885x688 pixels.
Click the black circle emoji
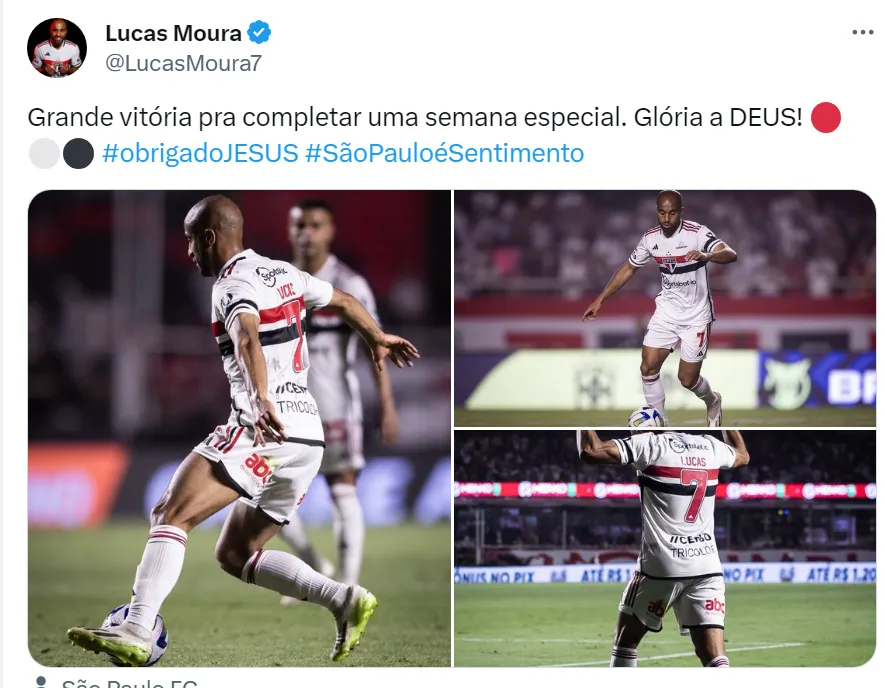(x=78, y=154)
